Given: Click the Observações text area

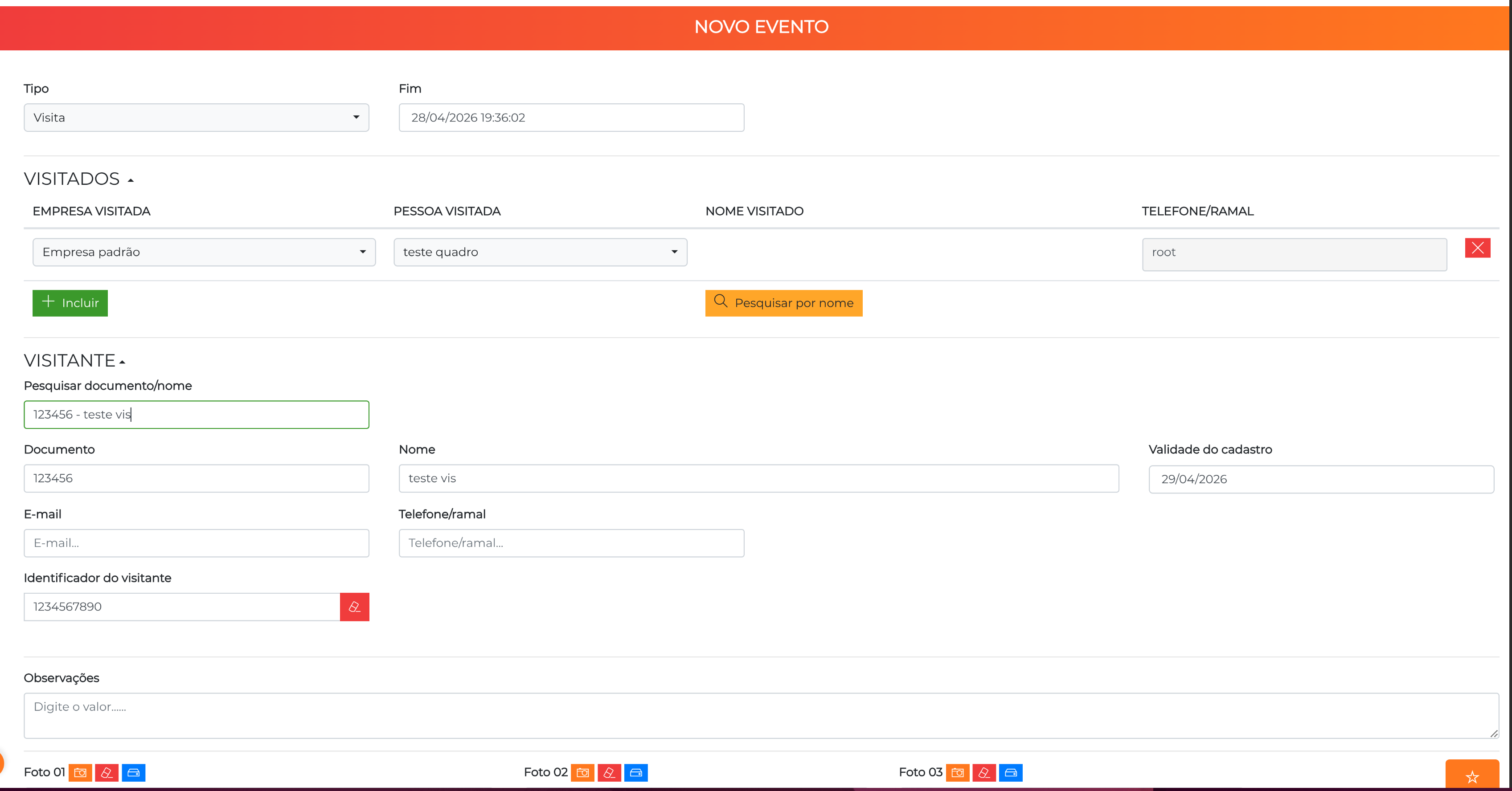Looking at the screenshot, I should [x=761, y=716].
